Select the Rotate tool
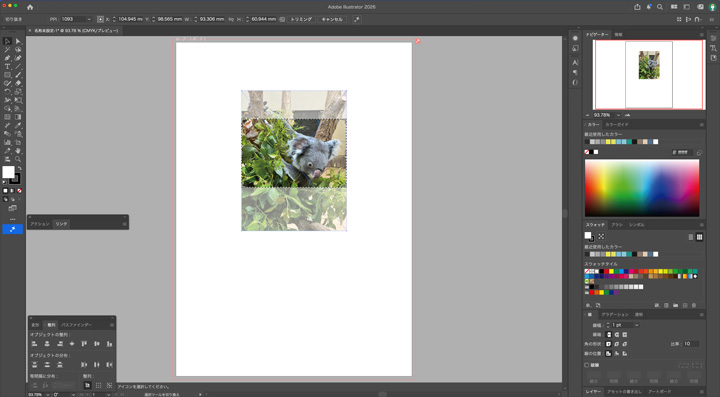Viewport: 720px width, 397px height. coord(7,91)
